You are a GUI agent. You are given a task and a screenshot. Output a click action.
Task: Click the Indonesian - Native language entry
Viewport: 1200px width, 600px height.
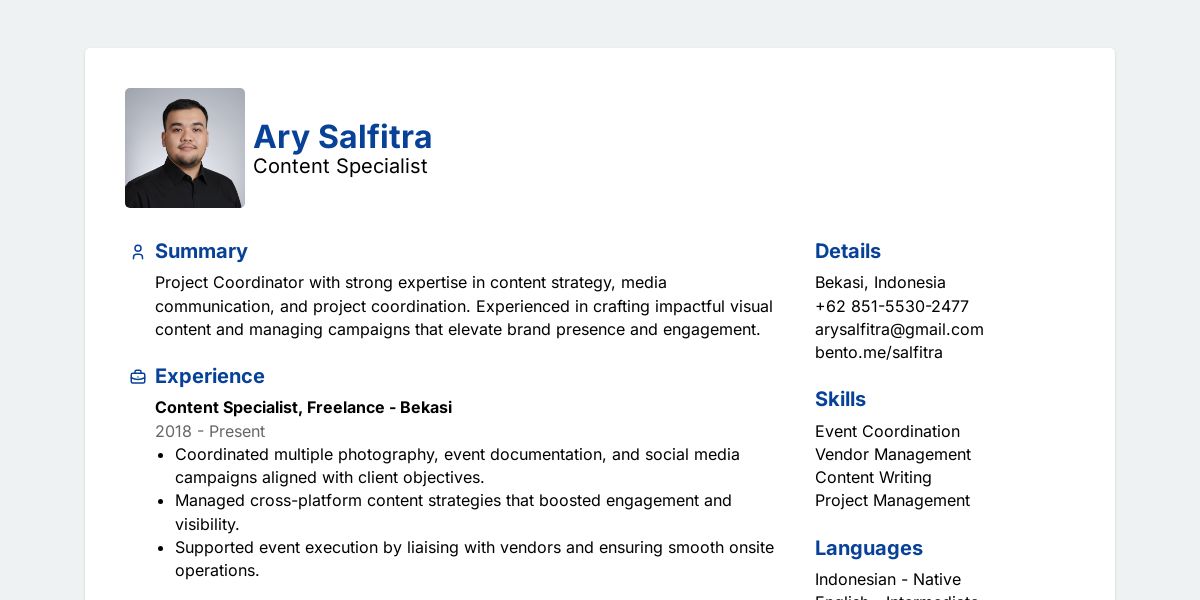pyautogui.click(x=888, y=579)
